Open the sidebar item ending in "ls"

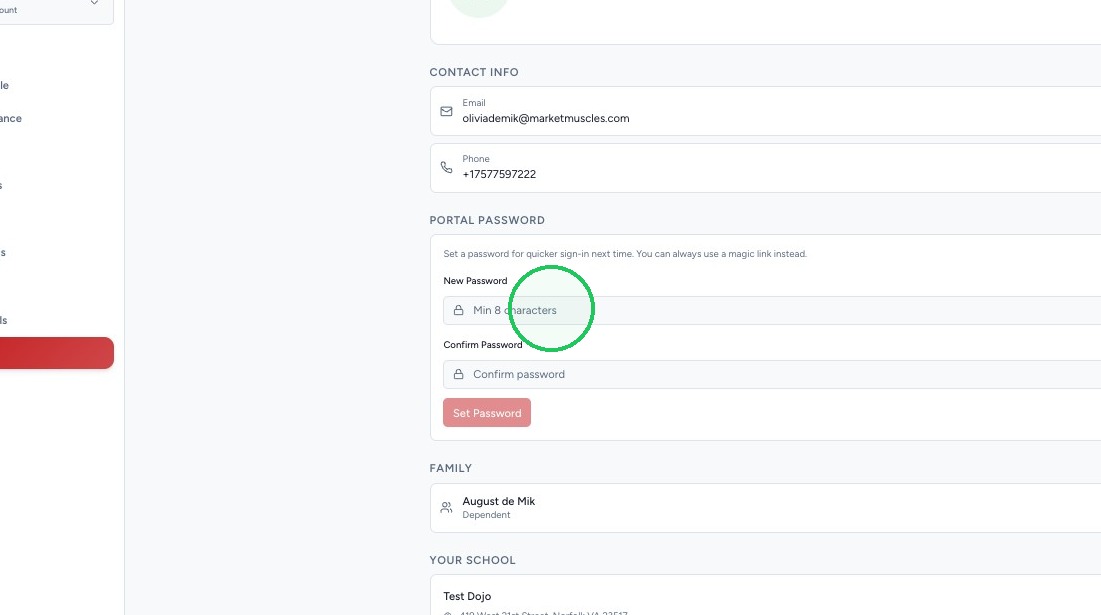click(x=4, y=320)
